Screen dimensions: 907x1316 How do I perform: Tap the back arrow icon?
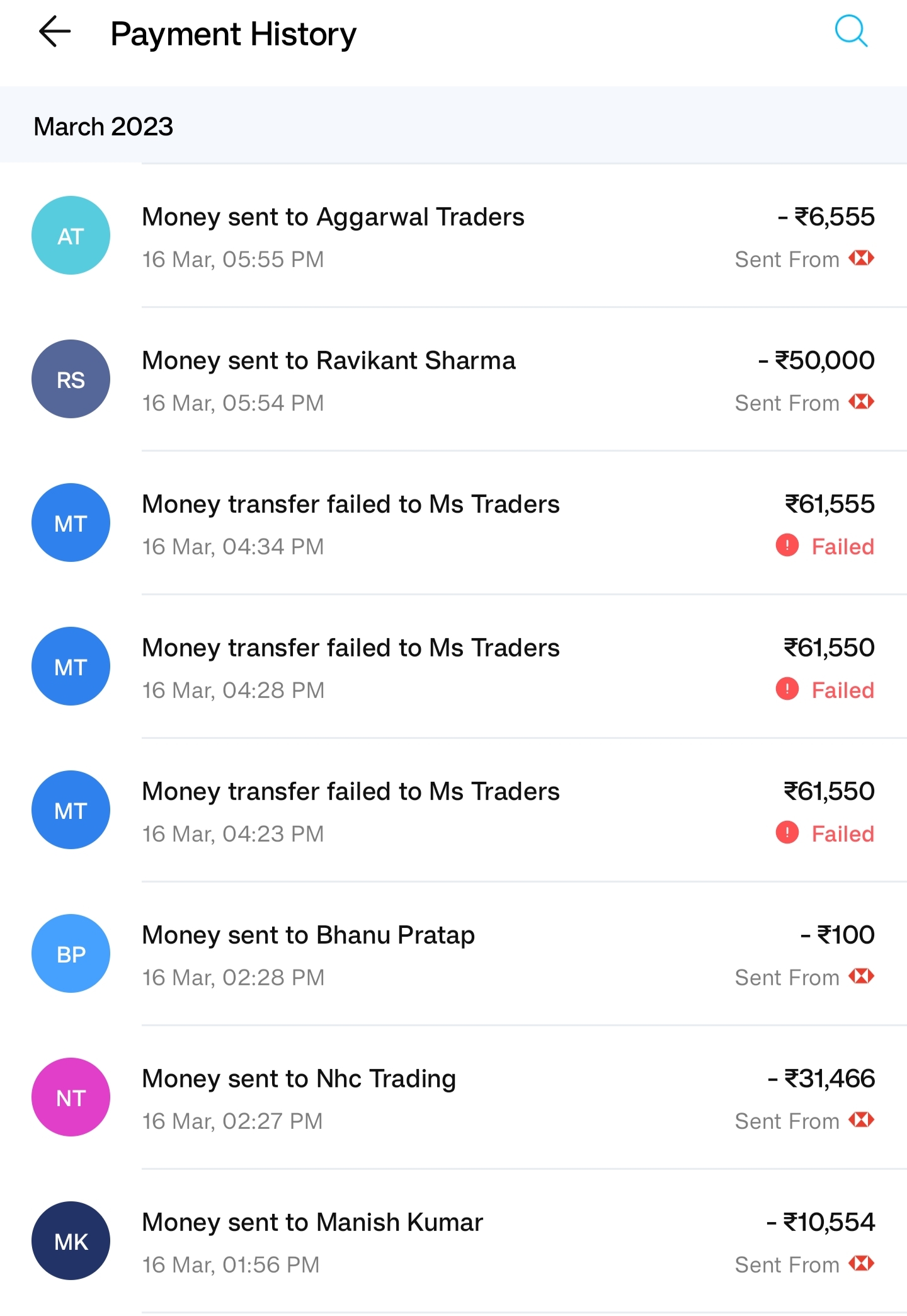pos(55,31)
